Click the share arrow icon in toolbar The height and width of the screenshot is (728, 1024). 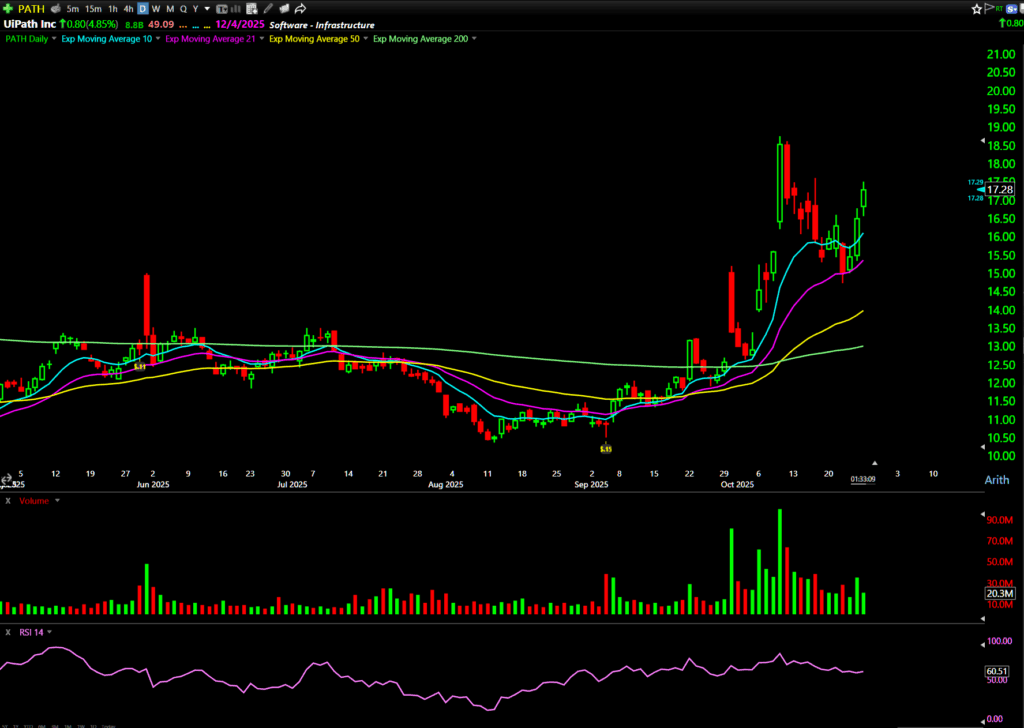click(x=300, y=8)
